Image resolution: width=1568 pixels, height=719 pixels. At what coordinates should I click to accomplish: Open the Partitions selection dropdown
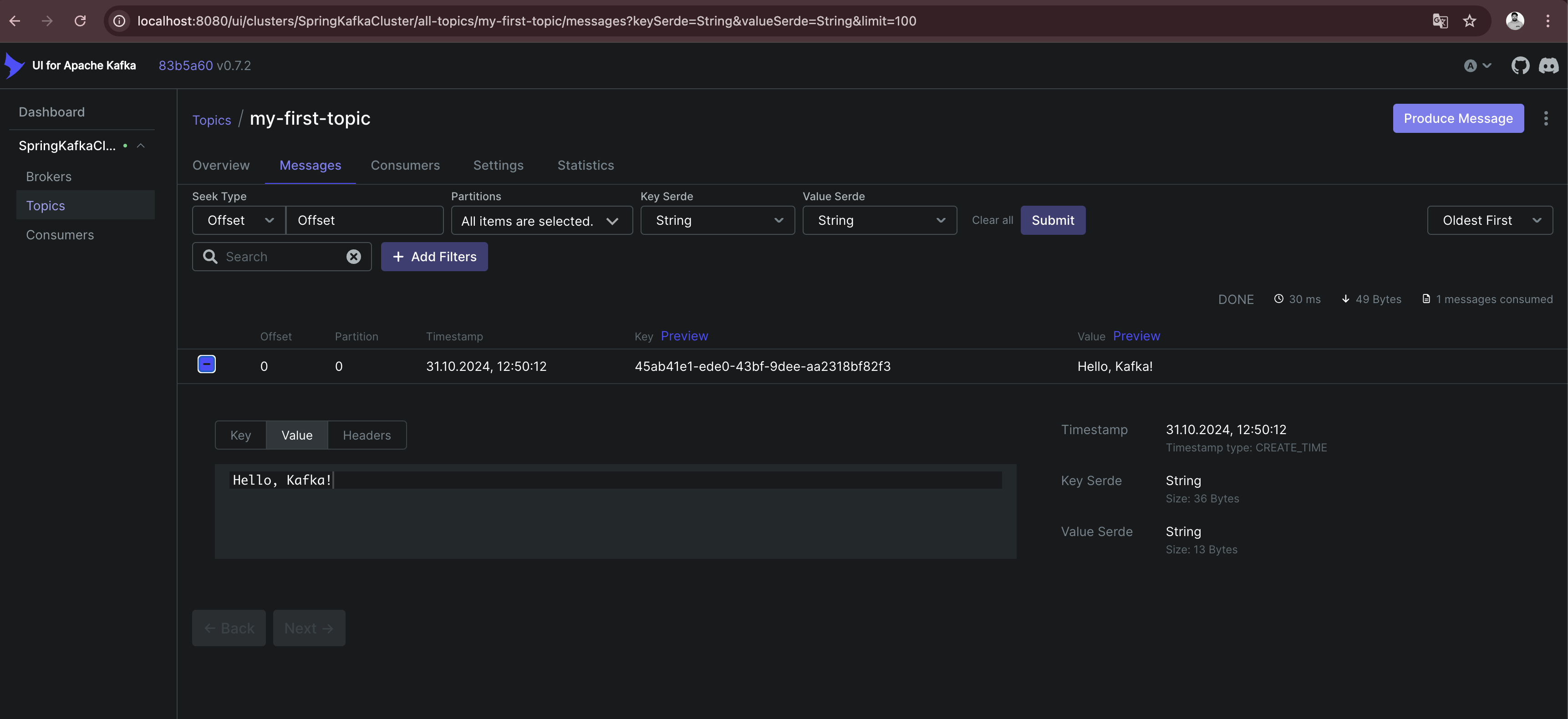point(541,221)
